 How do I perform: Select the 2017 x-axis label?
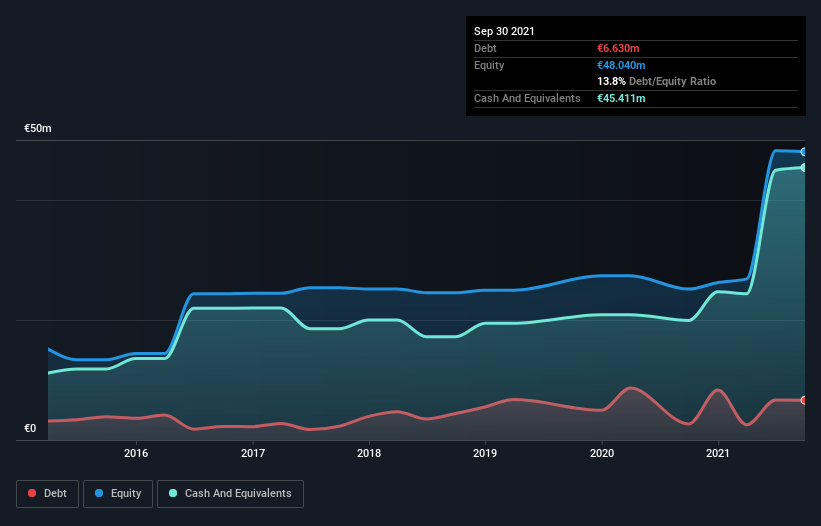pyautogui.click(x=253, y=453)
